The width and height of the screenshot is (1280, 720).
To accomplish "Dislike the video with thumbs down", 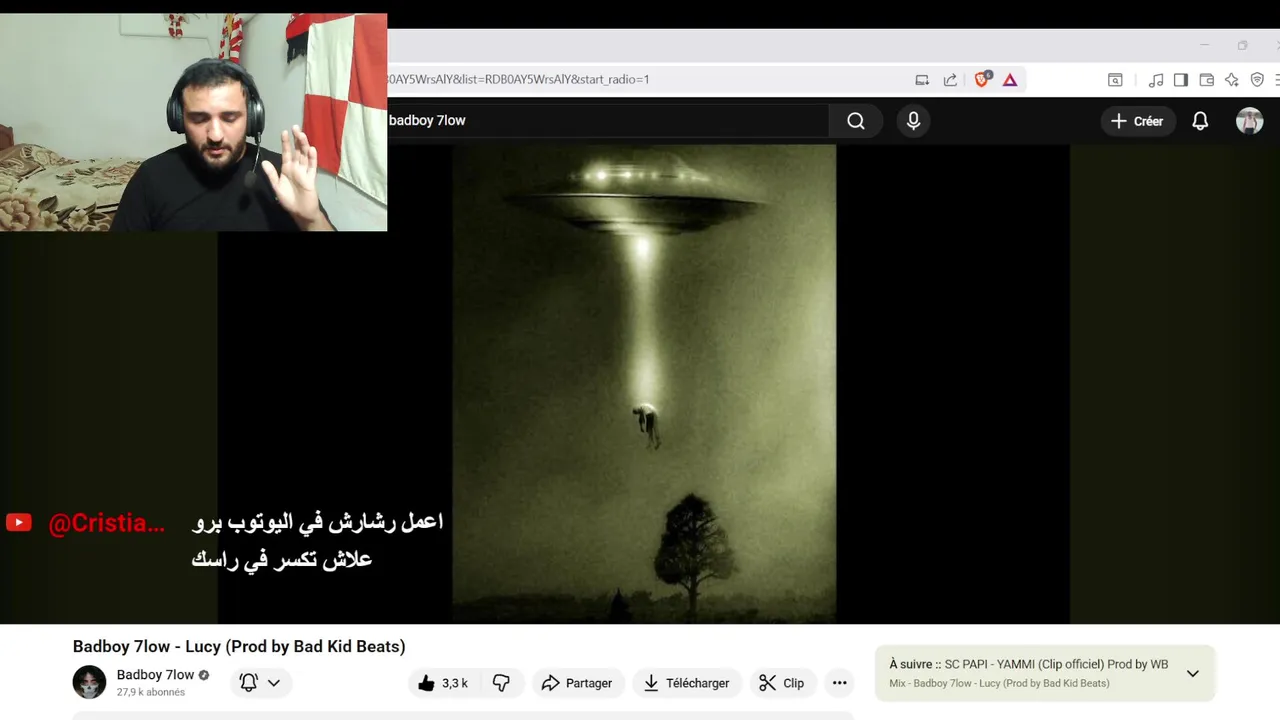I will pos(502,683).
